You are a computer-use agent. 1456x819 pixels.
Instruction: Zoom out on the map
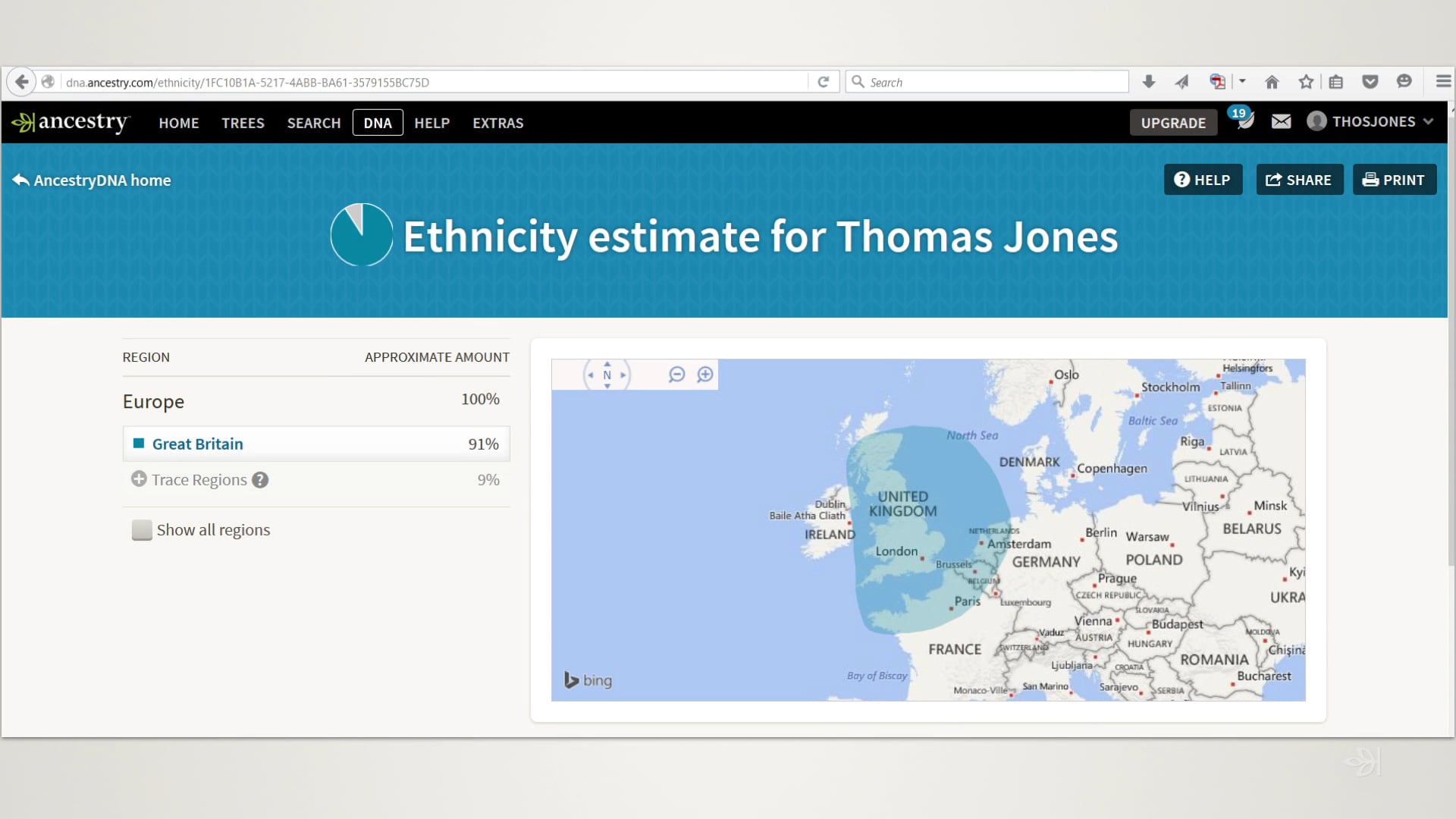pyautogui.click(x=675, y=374)
